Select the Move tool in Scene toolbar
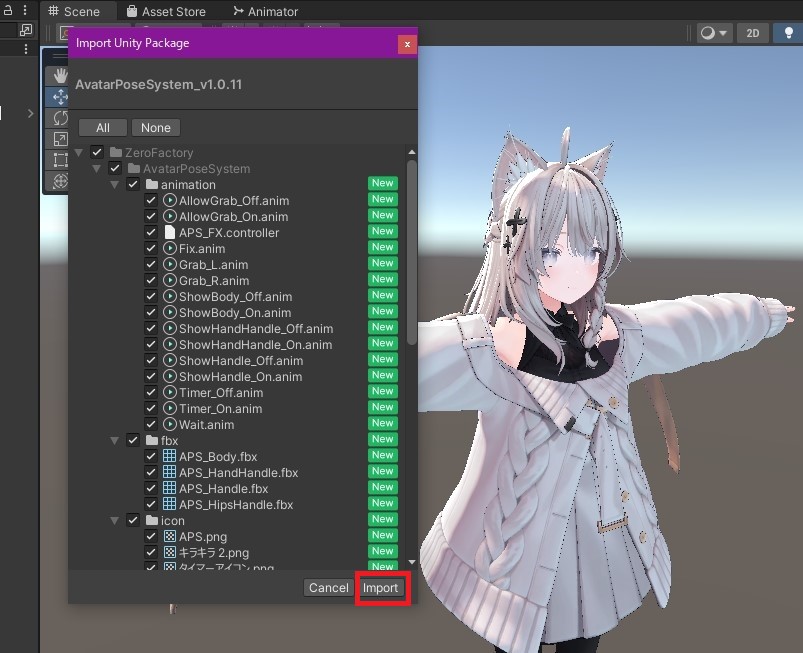 click(60, 97)
